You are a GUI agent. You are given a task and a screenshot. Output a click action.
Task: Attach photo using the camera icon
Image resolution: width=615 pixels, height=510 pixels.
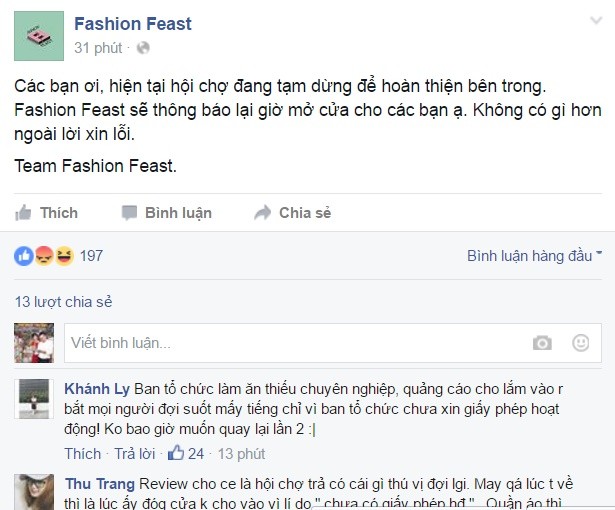click(542, 343)
